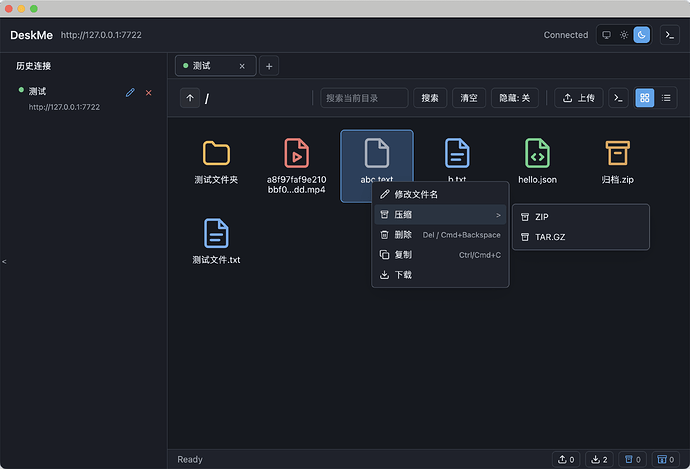Expand the 压缩 submenu
690x469 pixels.
coord(440,215)
